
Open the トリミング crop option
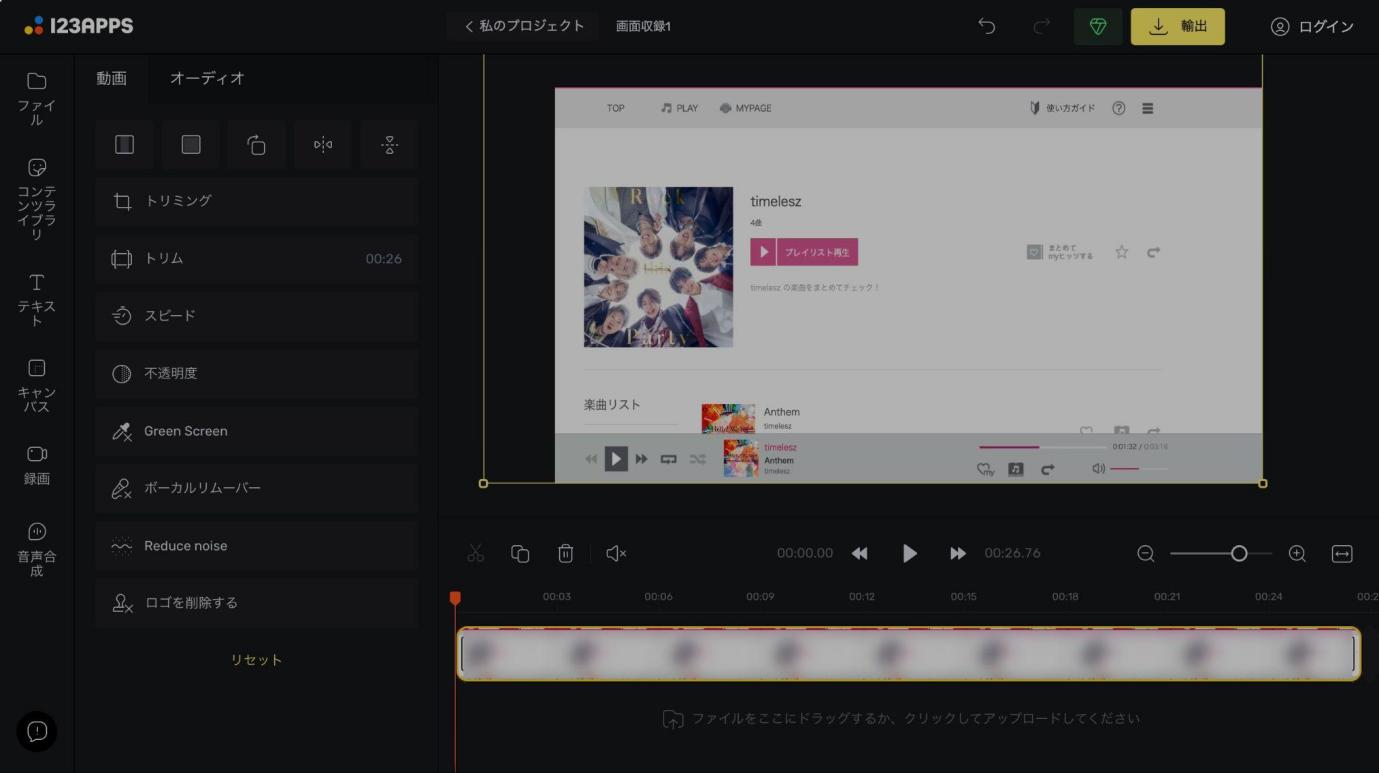coord(257,201)
